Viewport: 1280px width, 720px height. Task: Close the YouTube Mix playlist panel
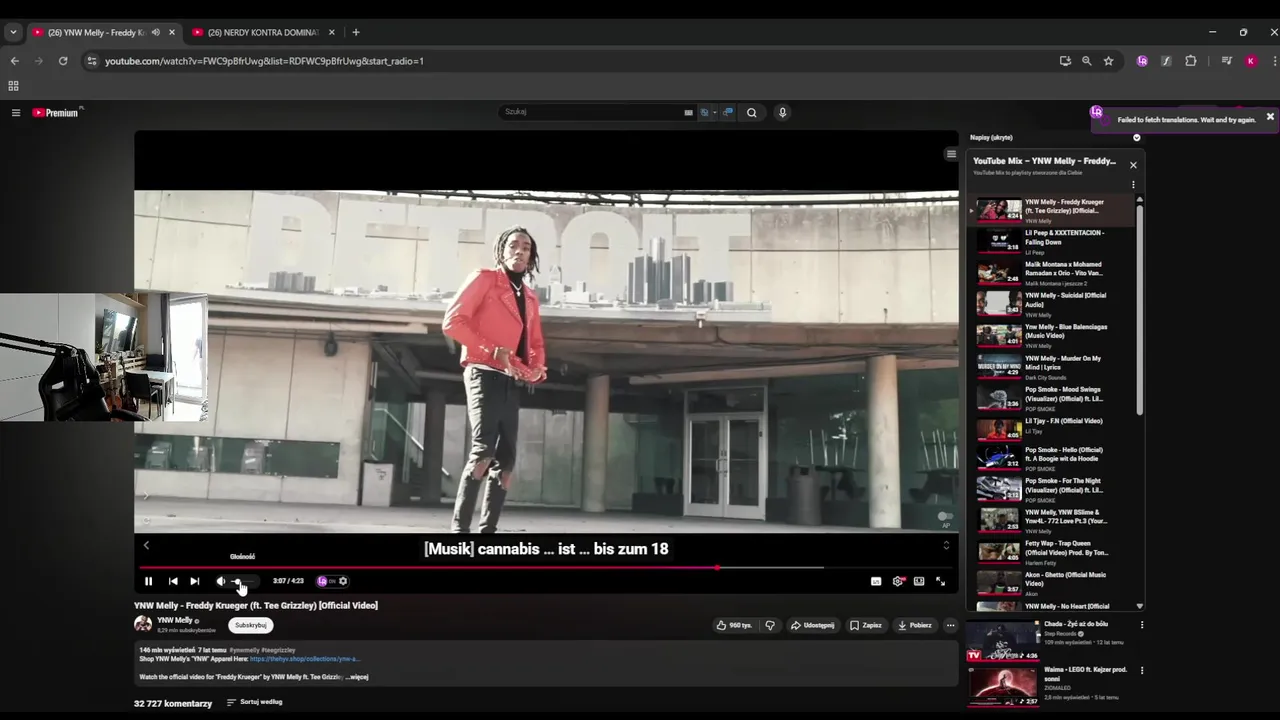pos(1133,165)
